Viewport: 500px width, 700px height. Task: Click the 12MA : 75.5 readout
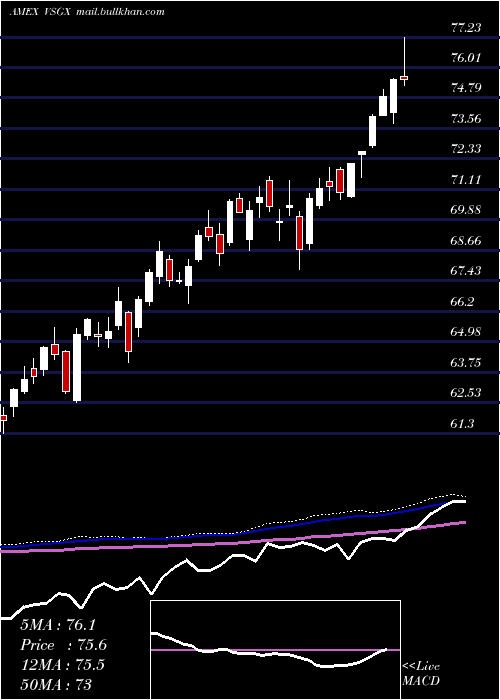click(62, 665)
